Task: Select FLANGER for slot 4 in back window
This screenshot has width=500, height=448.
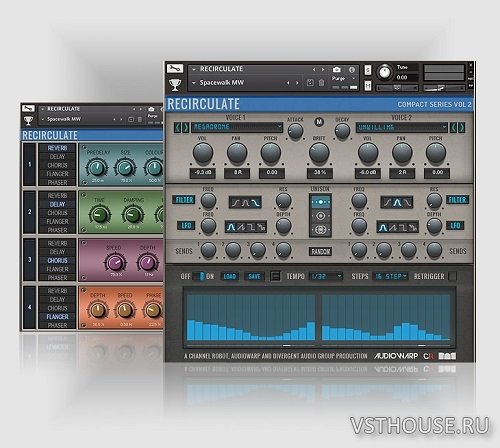Action: (57, 317)
